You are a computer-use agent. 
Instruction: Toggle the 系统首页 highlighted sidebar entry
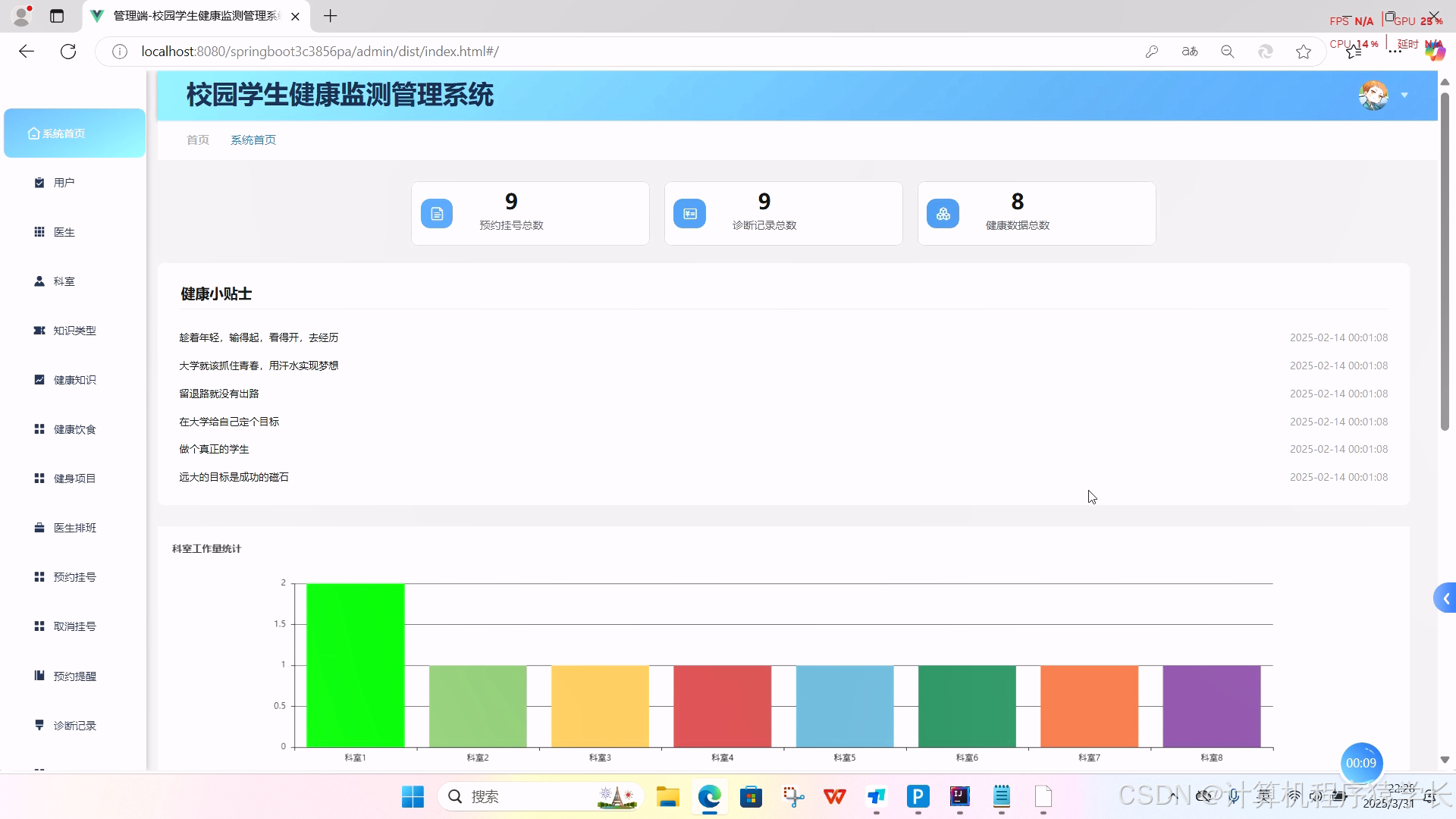point(74,133)
